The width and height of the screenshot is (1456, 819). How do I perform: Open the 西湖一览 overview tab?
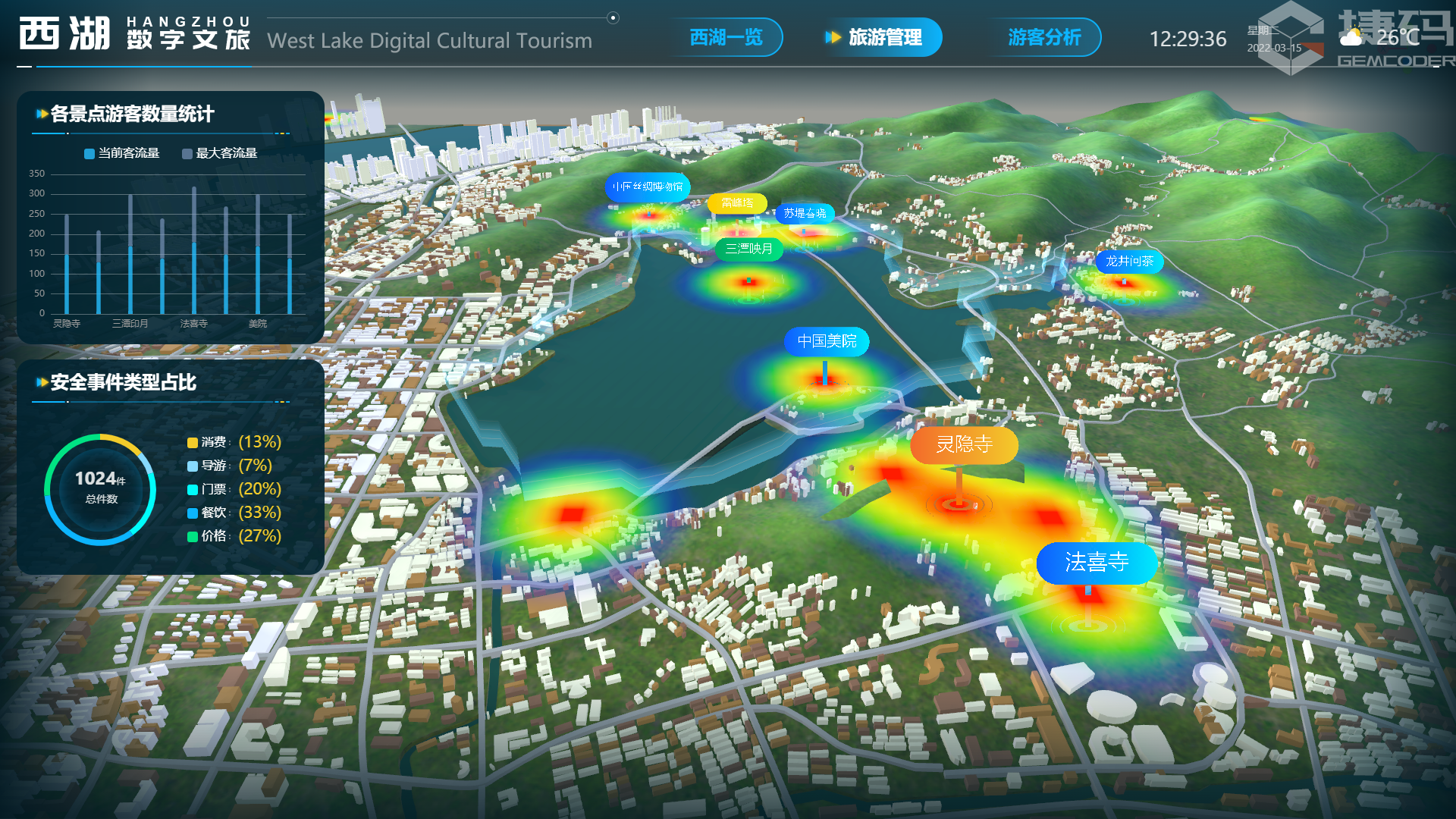click(726, 37)
